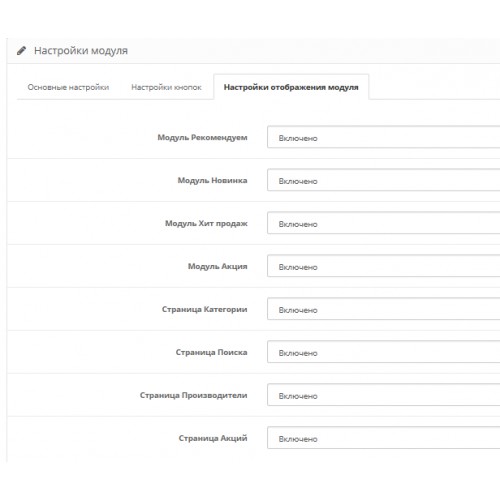Viewport: 500px width, 500px height.
Task: Open the Страница Поиска dropdown
Action: (x=384, y=352)
